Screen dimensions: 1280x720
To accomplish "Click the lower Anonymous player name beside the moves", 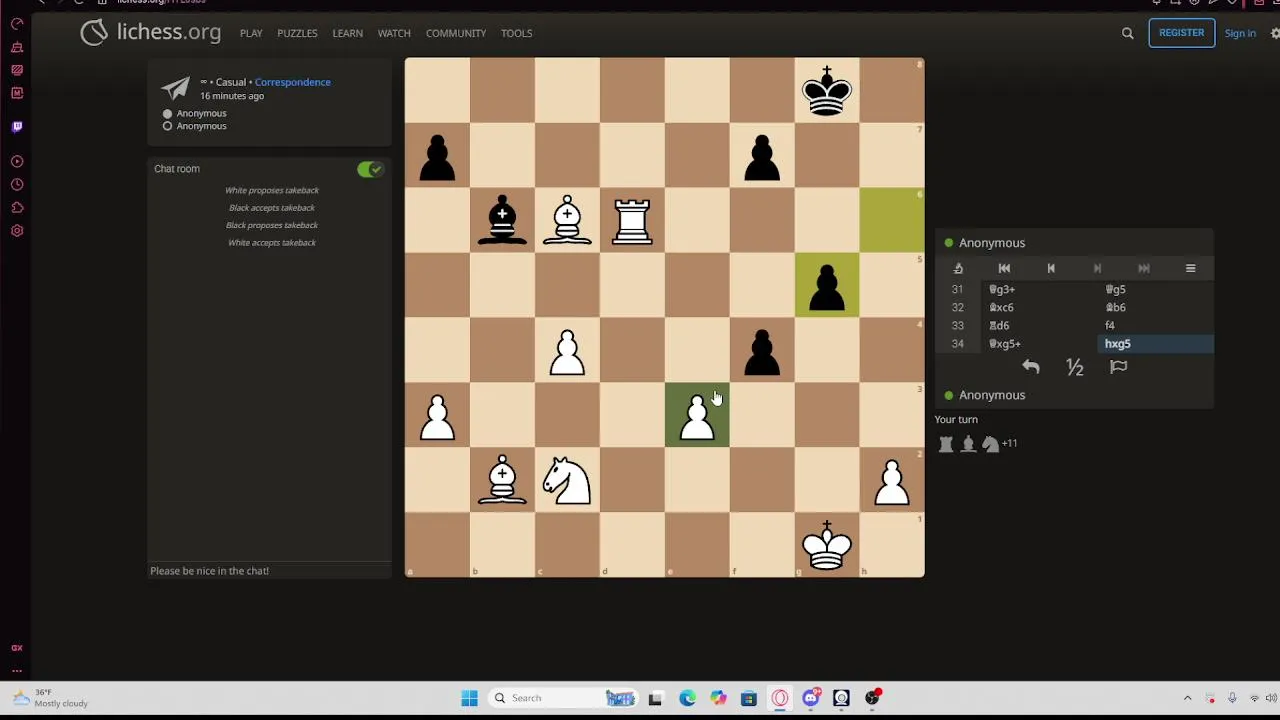I will pyautogui.click(x=992, y=395).
